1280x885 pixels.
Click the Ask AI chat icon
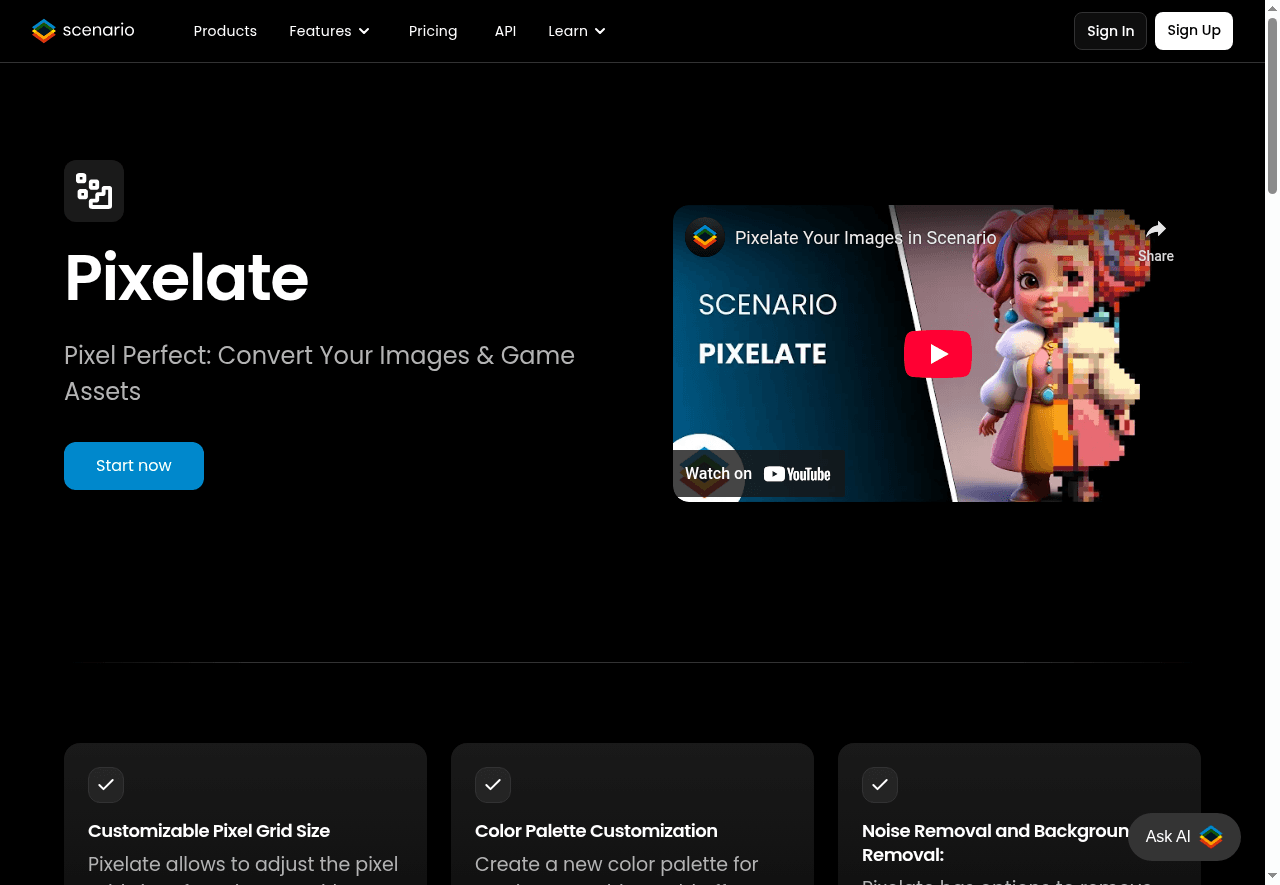tap(1210, 837)
